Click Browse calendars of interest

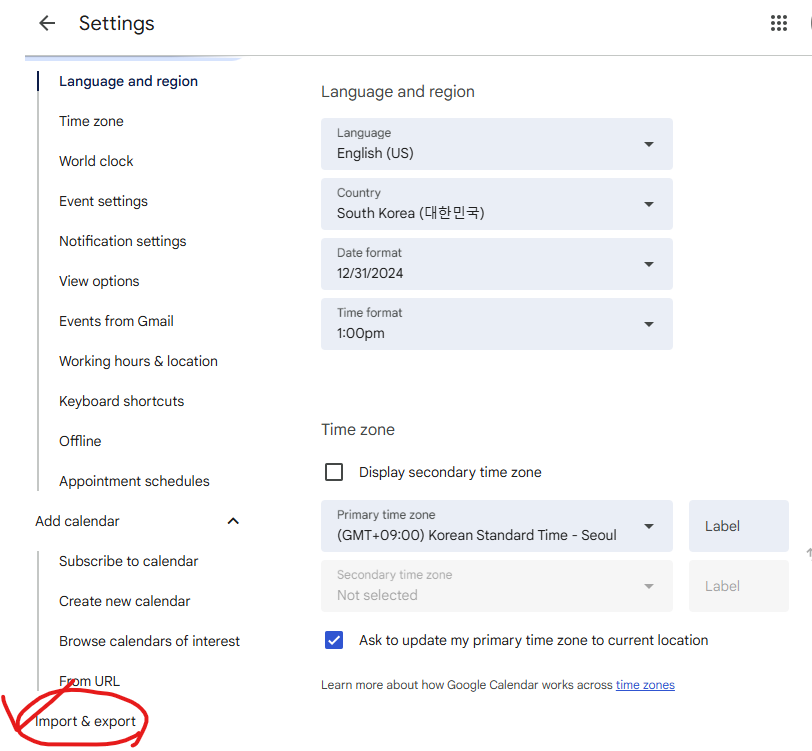150,641
